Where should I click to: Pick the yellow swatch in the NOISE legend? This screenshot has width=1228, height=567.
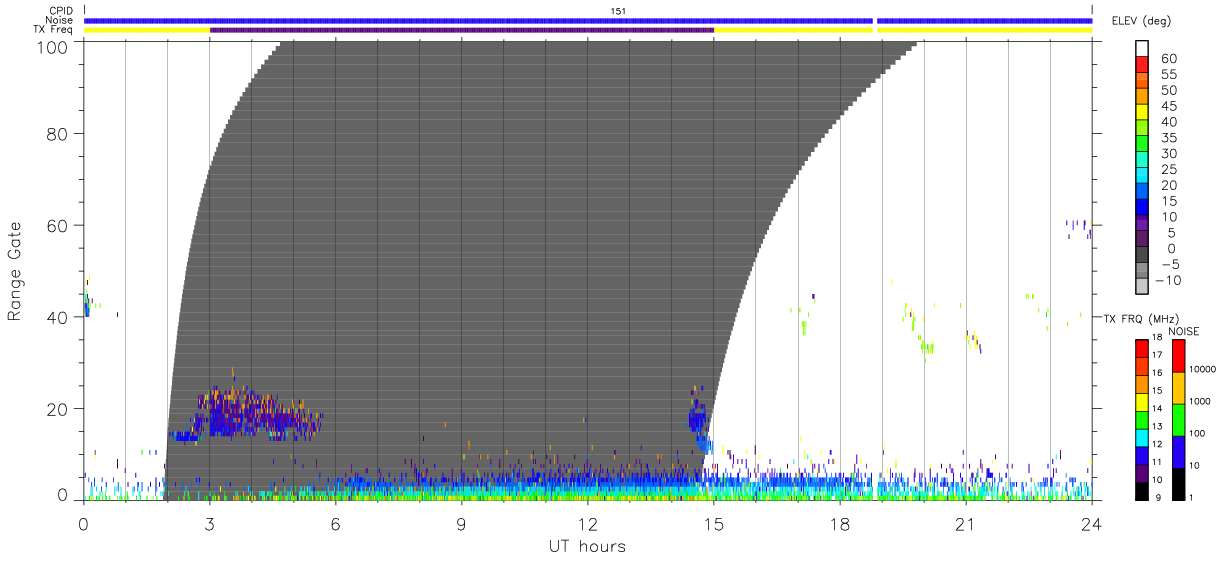[x=1178, y=388]
